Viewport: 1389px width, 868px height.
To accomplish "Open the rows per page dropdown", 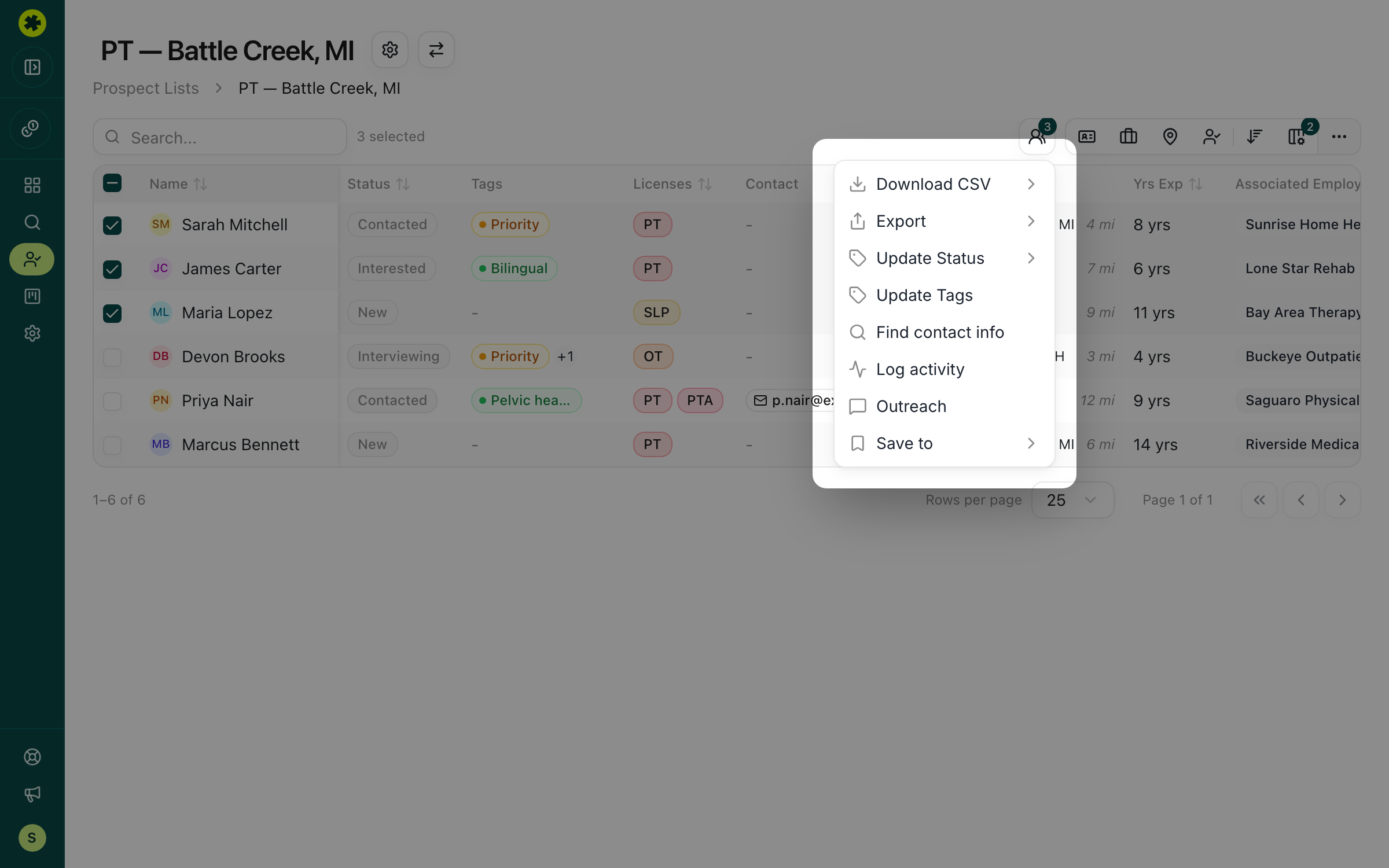I will click(1072, 500).
